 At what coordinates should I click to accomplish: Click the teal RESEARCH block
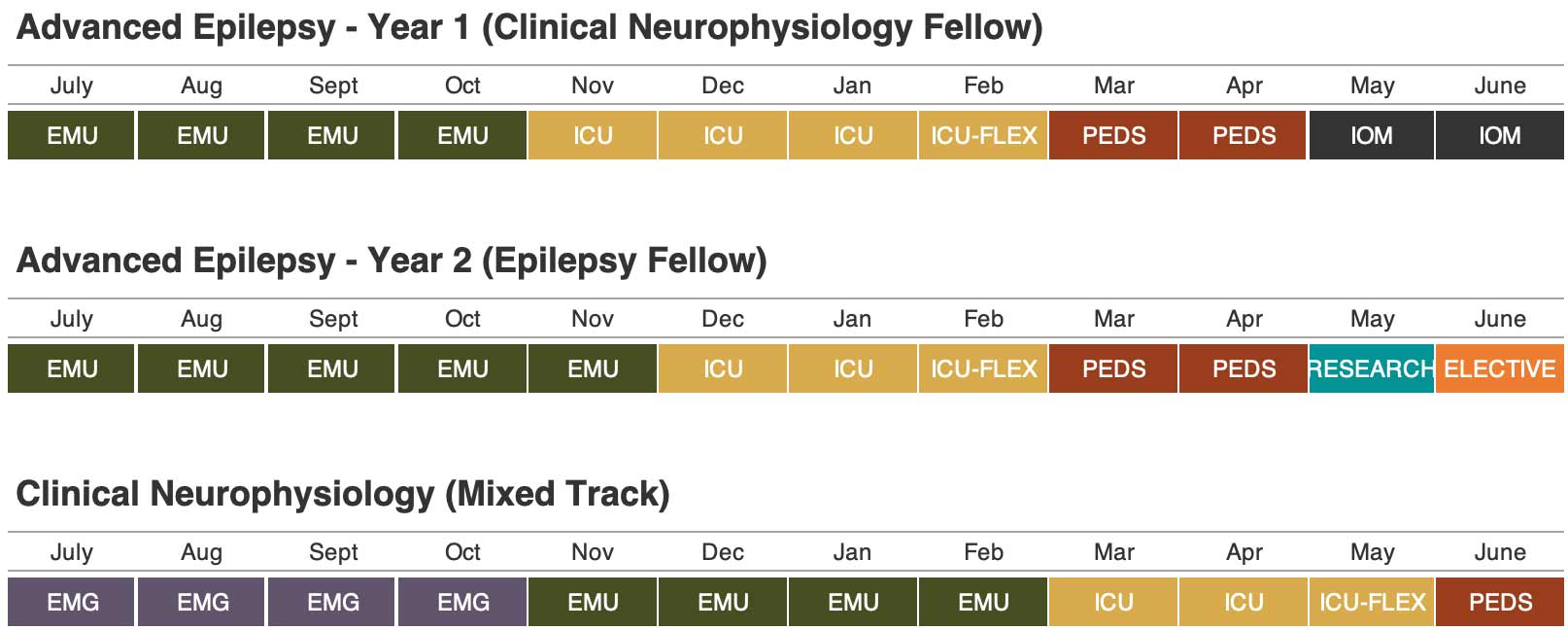(1371, 368)
